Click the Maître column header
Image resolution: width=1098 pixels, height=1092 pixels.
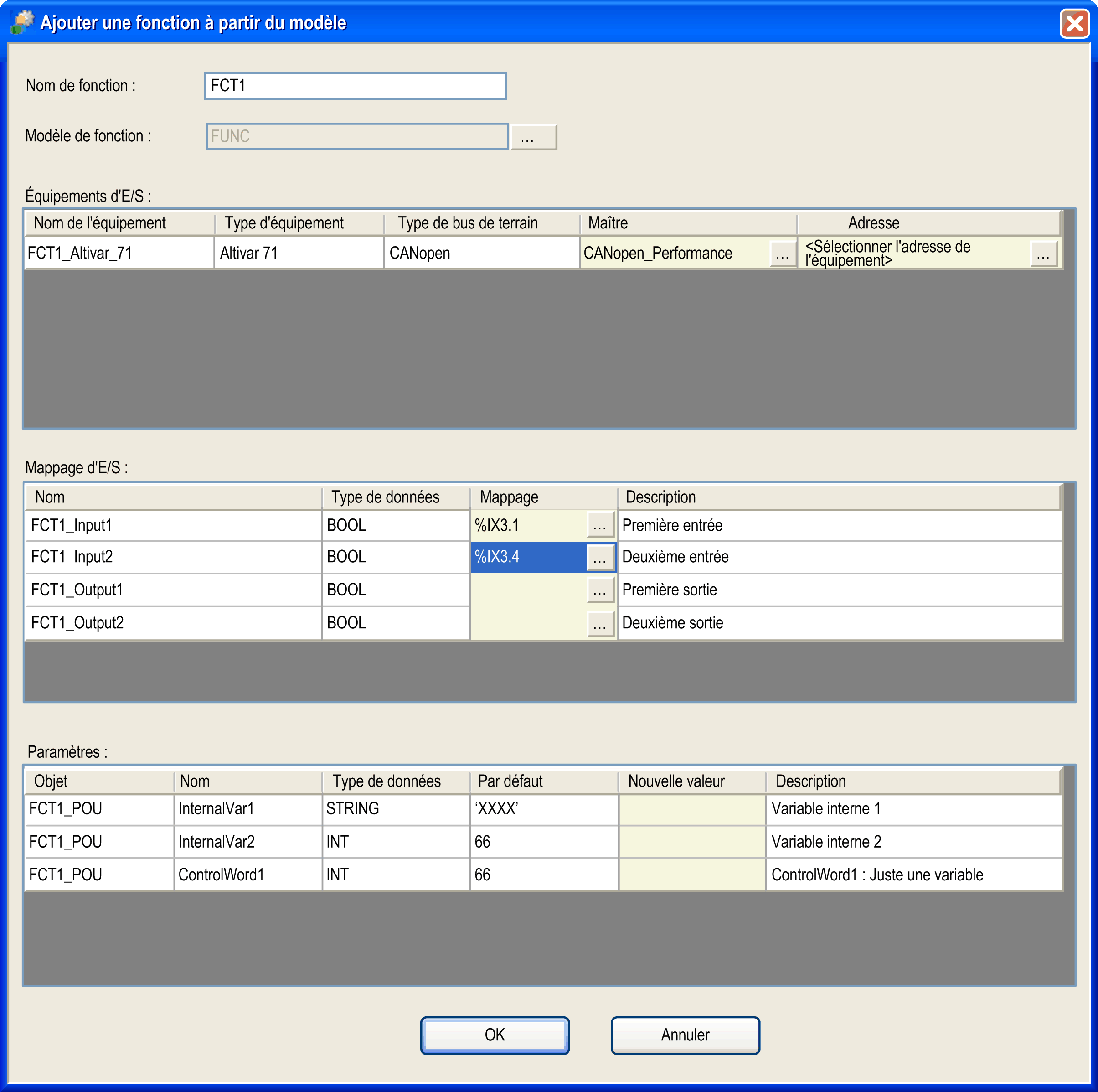pos(688,223)
